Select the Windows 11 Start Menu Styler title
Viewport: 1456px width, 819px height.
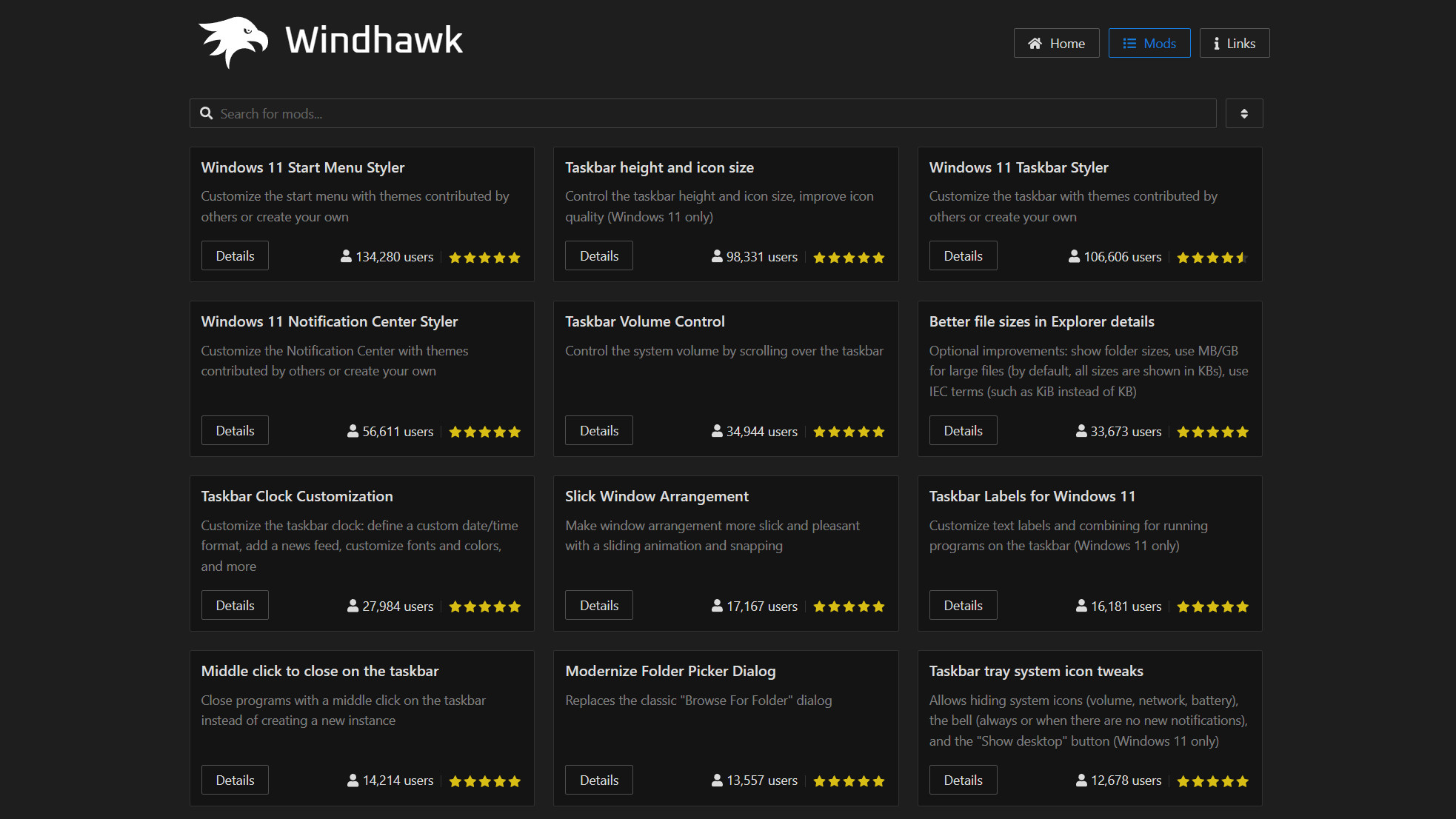tap(303, 167)
